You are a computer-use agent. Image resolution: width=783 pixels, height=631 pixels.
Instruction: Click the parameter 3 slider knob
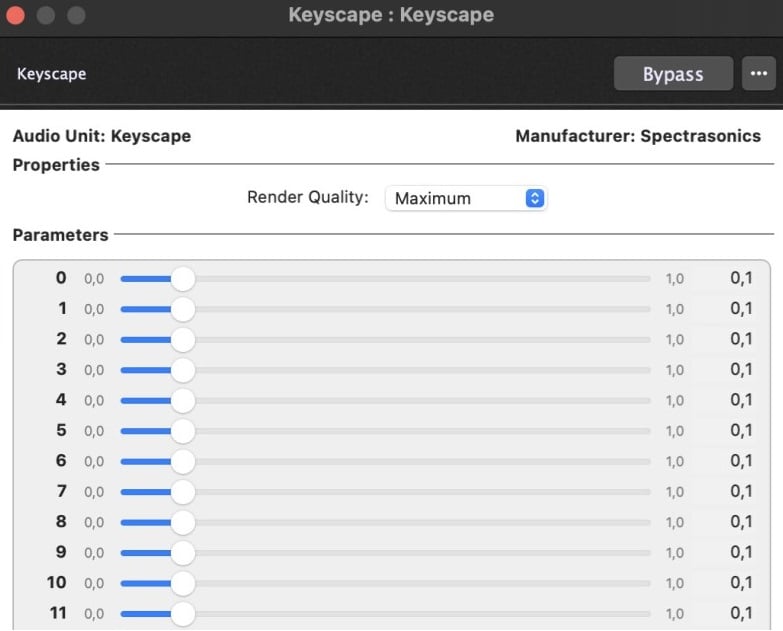(183, 370)
